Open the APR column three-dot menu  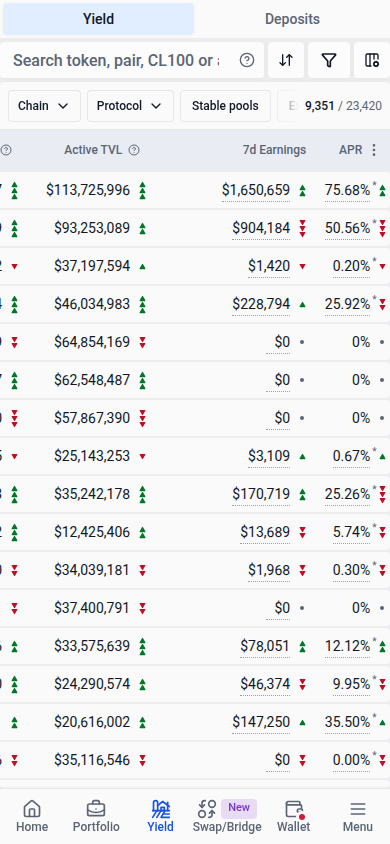(x=374, y=150)
